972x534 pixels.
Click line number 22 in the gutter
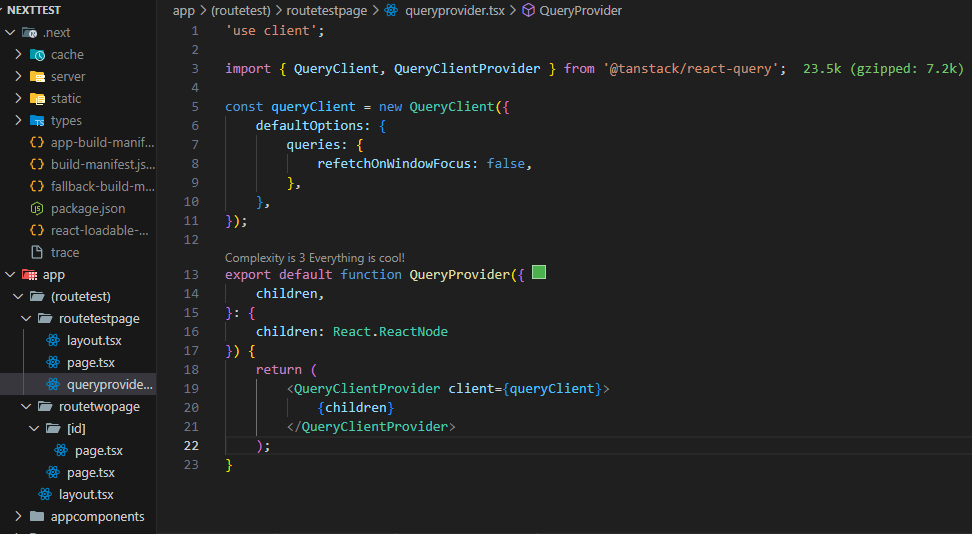pos(191,445)
